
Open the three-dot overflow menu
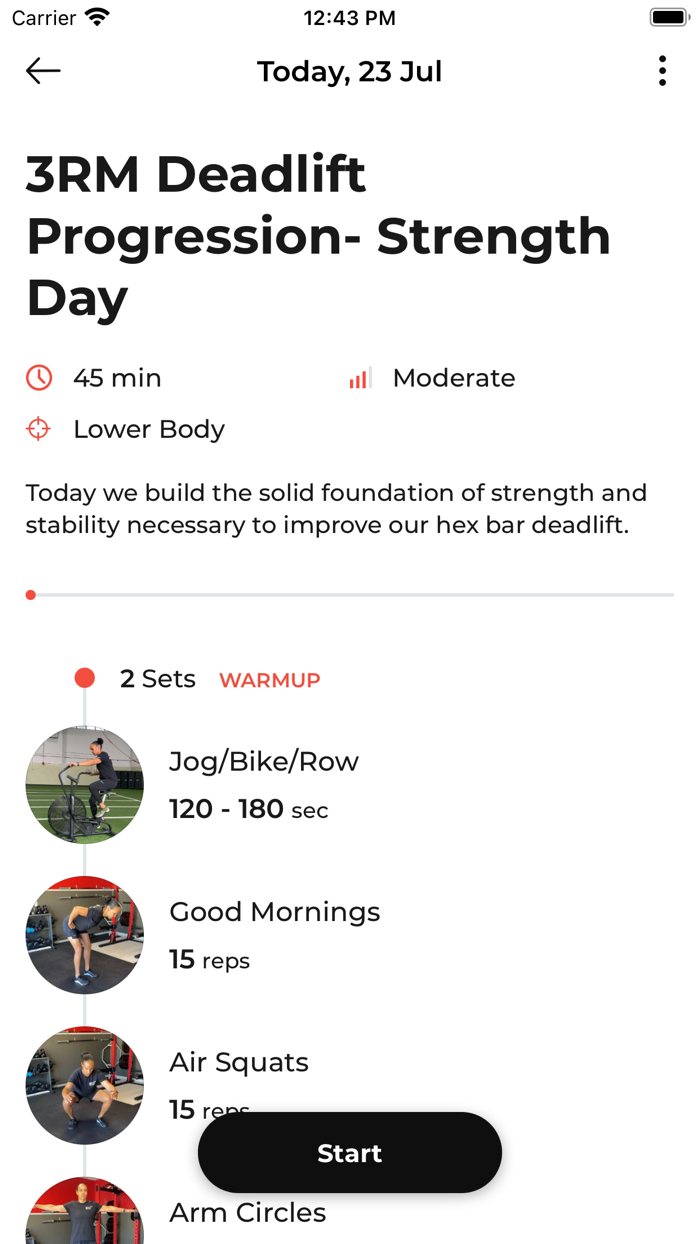(662, 71)
